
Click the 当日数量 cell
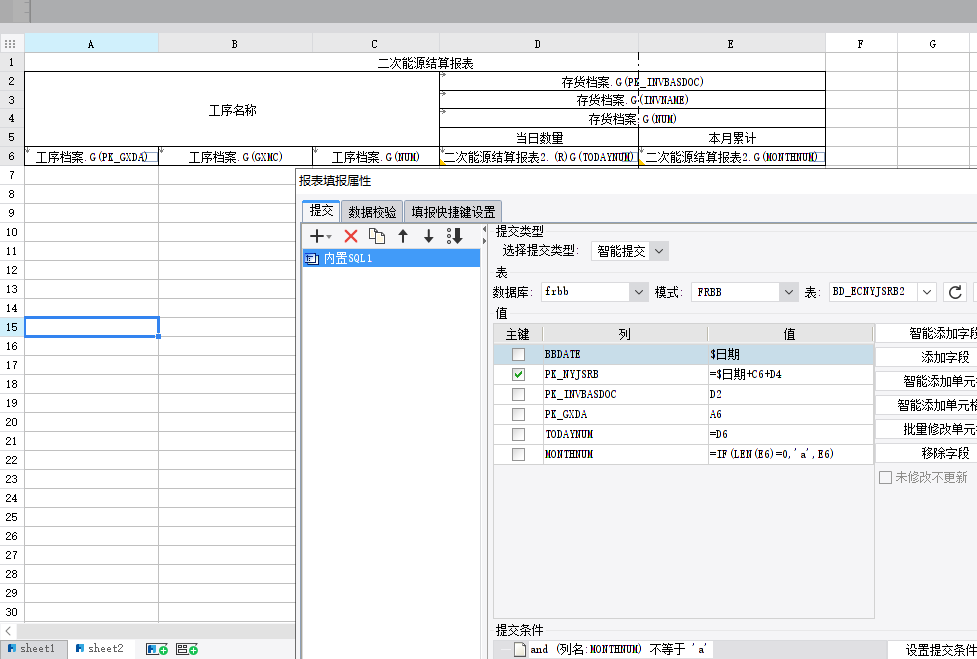pos(539,138)
